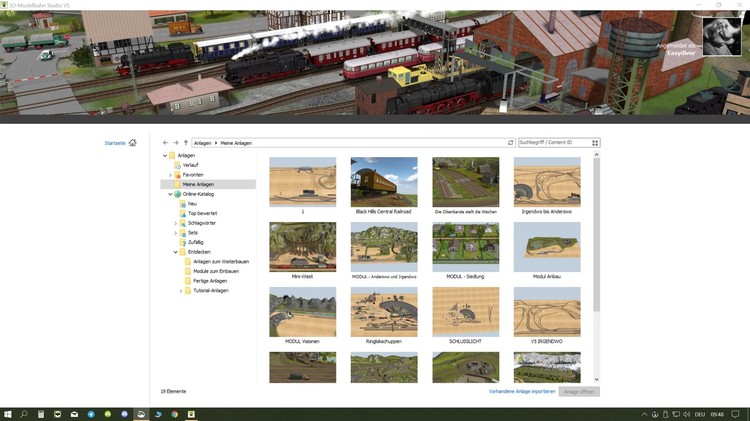Open Top bewertet in online catalog
The width and height of the screenshot is (750, 421).
coord(202,213)
